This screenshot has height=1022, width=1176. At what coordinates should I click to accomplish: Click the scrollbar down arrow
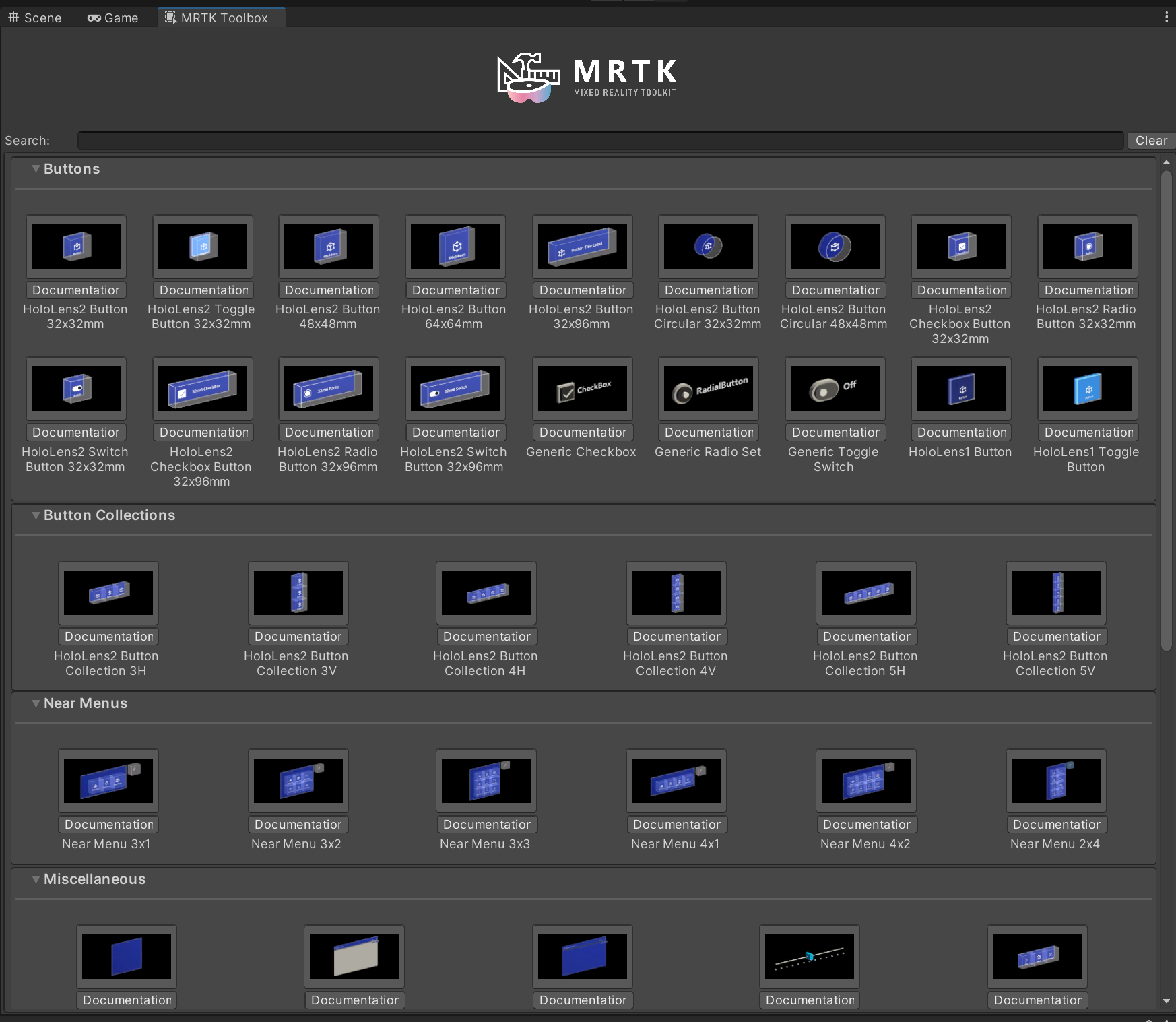pos(1167,1002)
